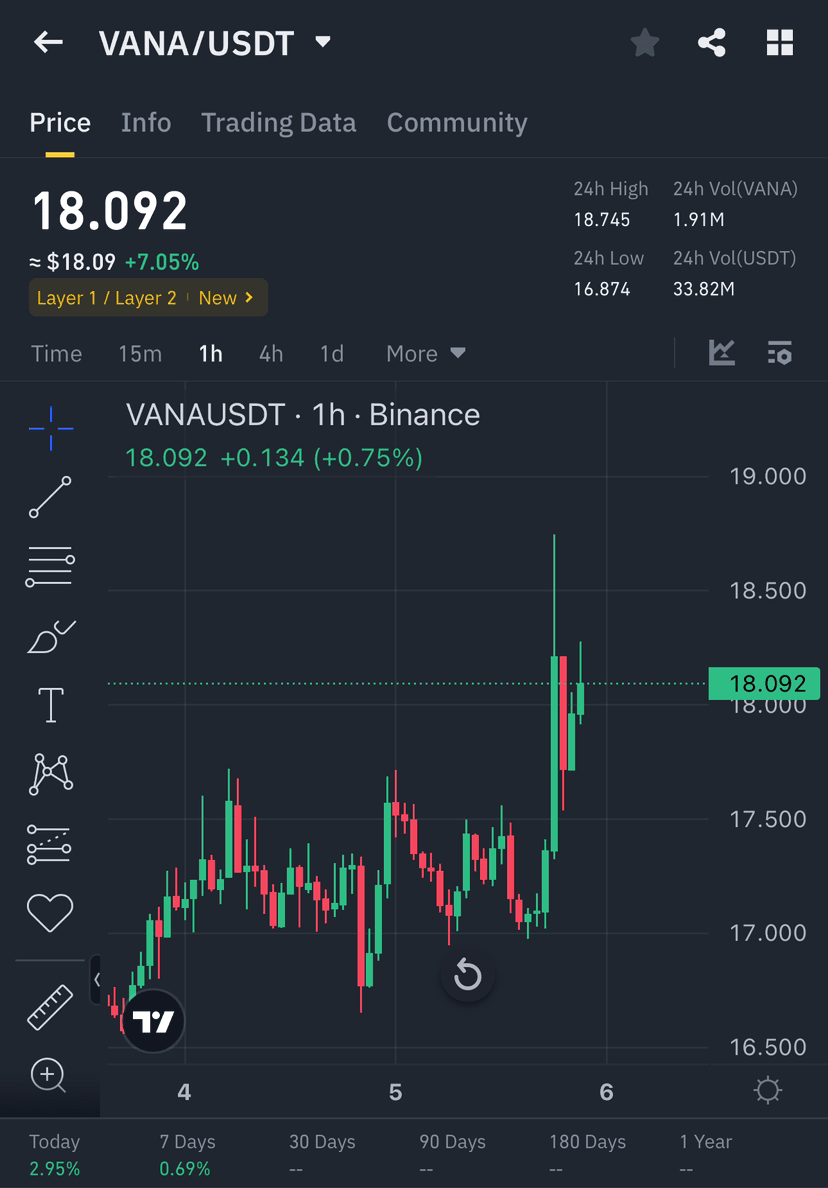Open the share icon
Screen dimensions: 828x1188
711,42
